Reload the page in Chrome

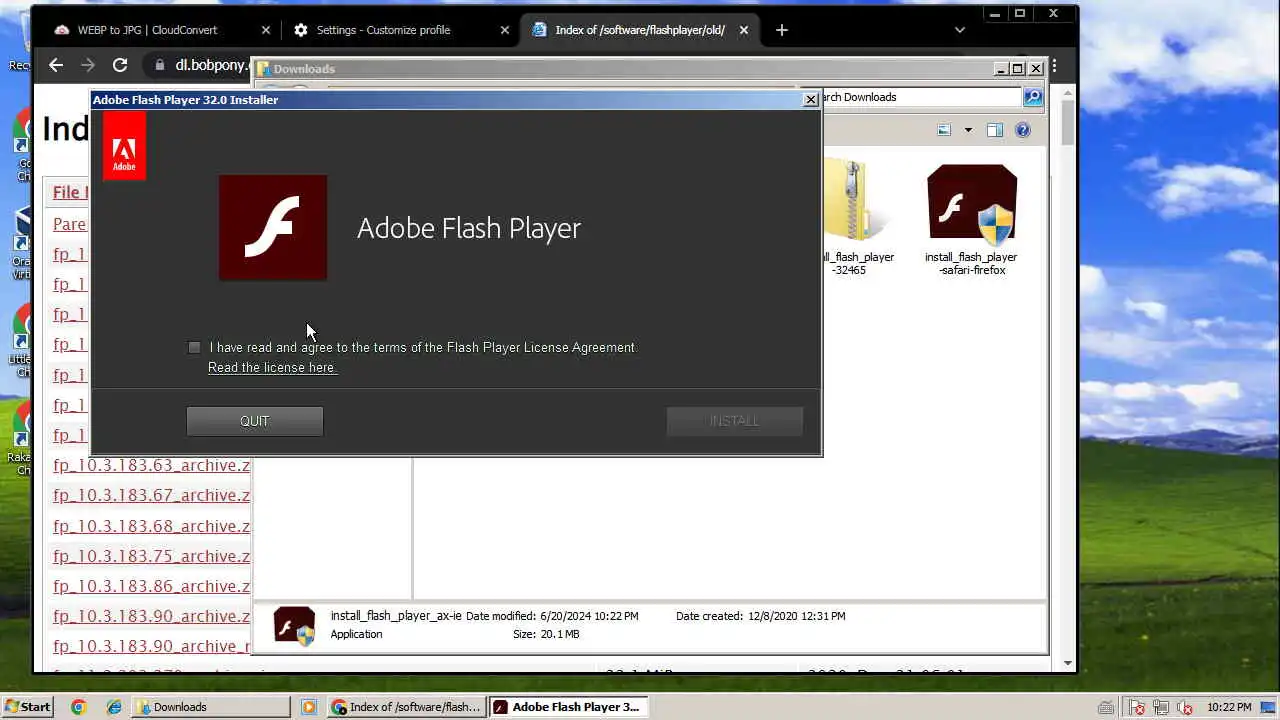(120, 65)
